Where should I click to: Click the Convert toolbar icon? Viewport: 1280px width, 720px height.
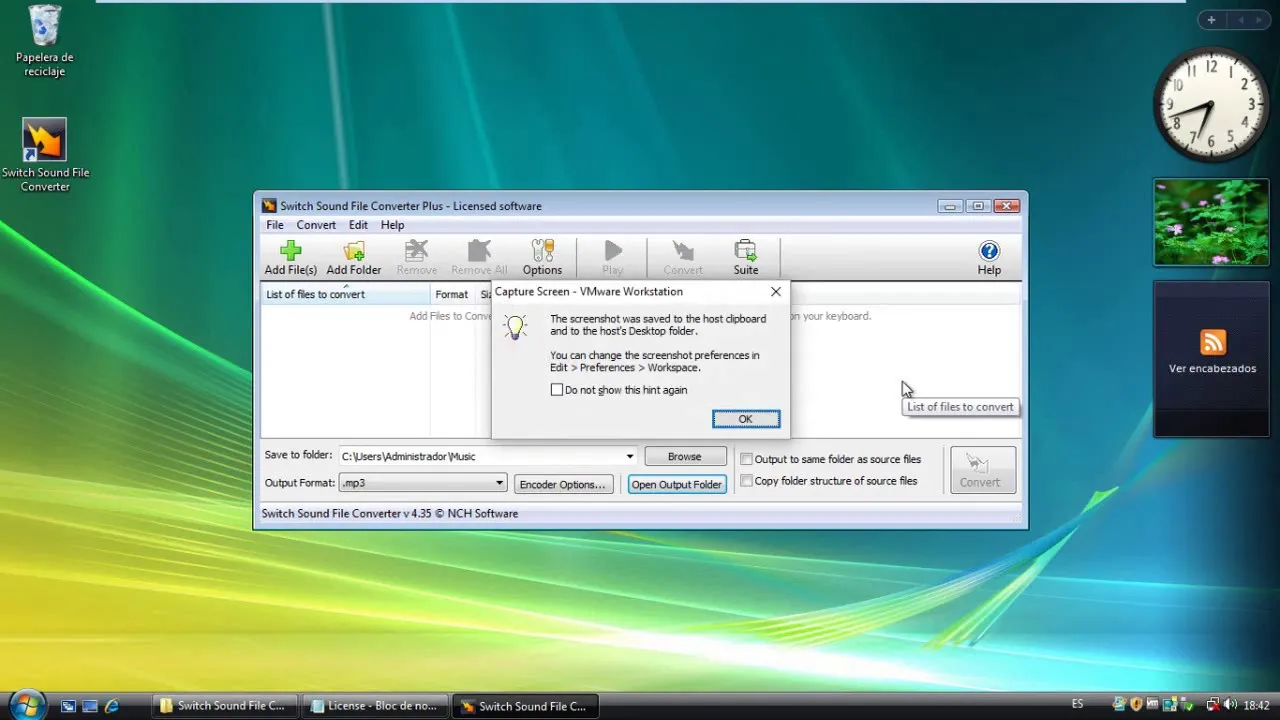coord(683,257)
